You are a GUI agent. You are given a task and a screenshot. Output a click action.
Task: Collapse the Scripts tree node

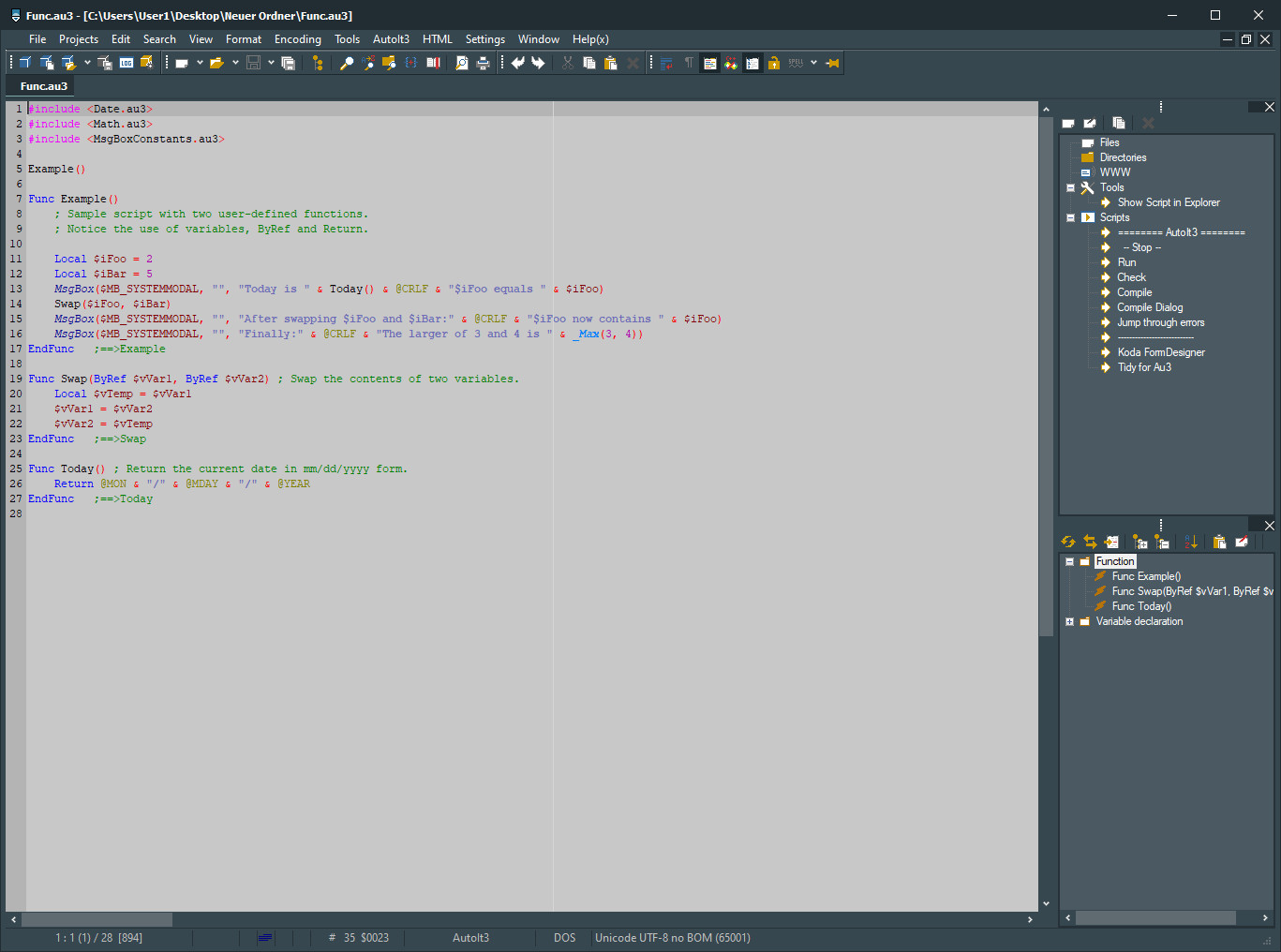coord(1070,217)
